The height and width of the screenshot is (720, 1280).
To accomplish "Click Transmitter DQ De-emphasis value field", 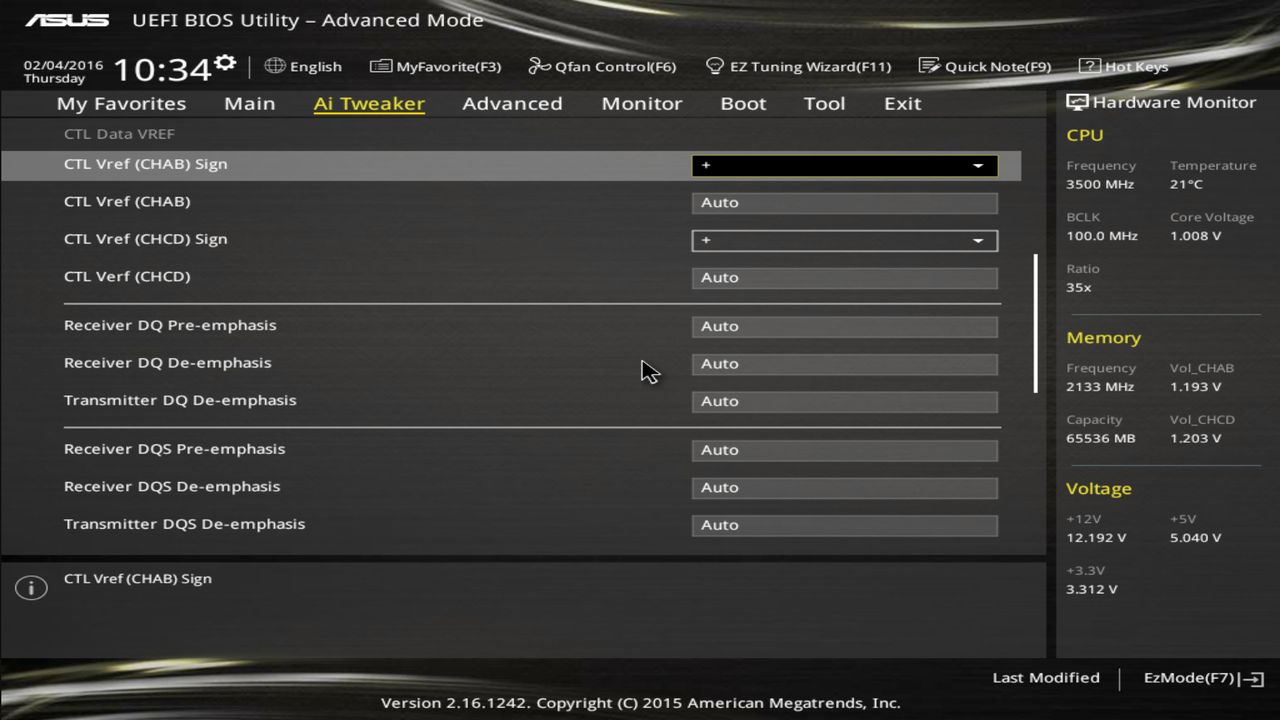I will click(844, 402).
